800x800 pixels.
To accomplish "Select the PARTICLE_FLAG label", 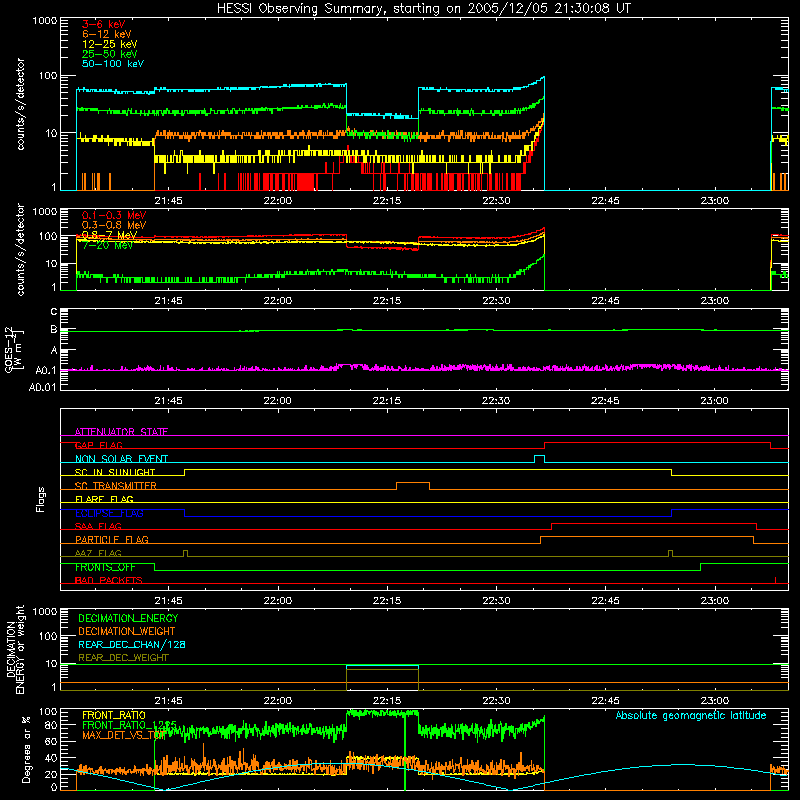I will point(112,539).
